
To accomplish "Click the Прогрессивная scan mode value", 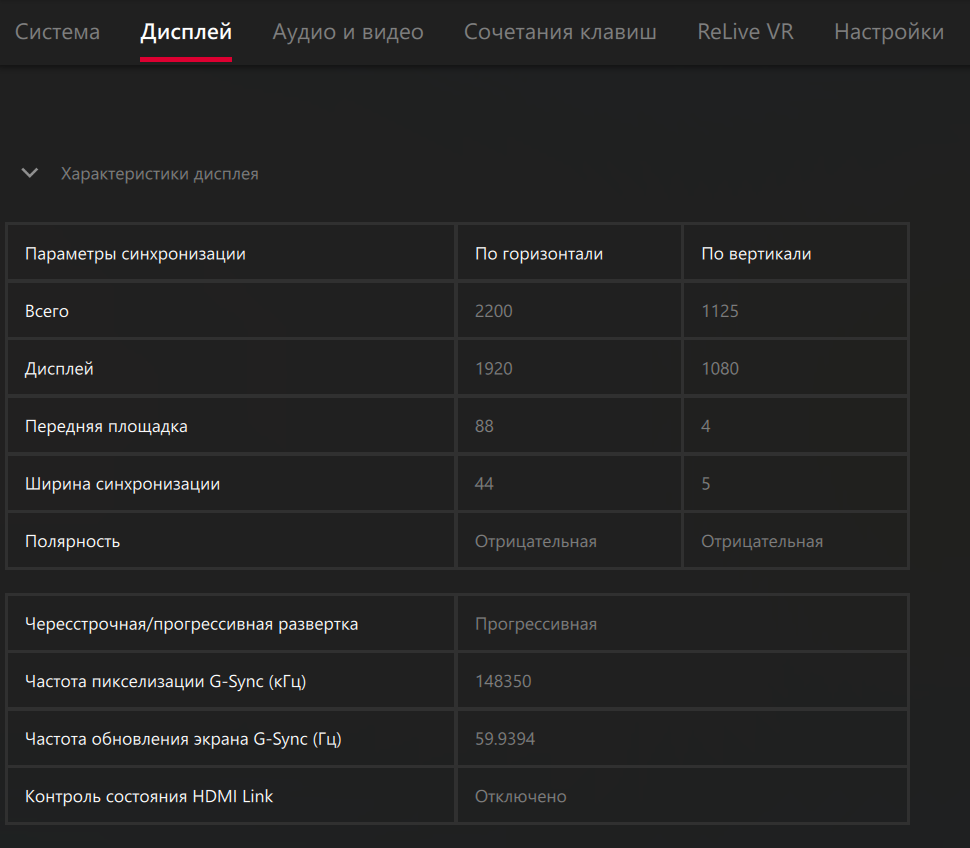I will coord(536,623).
